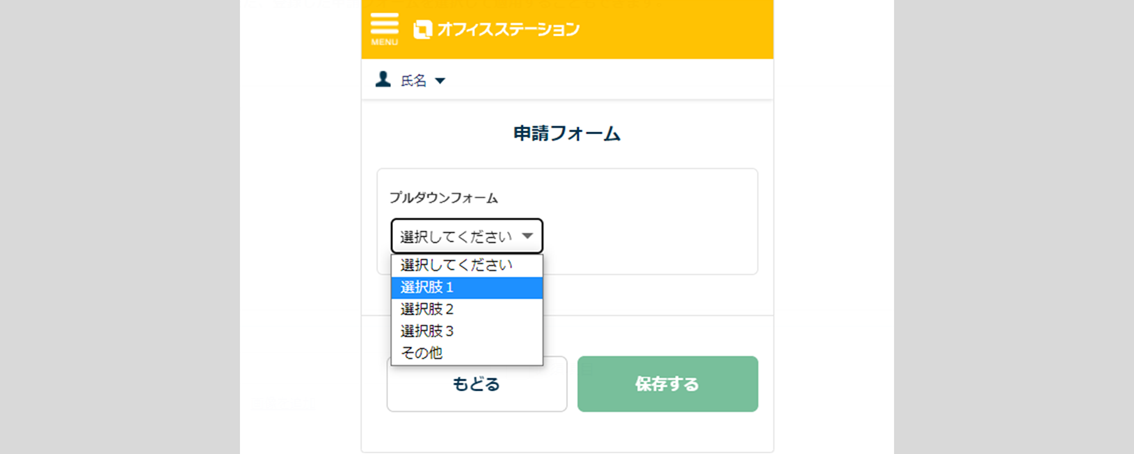1134x454 pixels.
Task: Click the Office Station square logo icon
Action: pos(422,30)
